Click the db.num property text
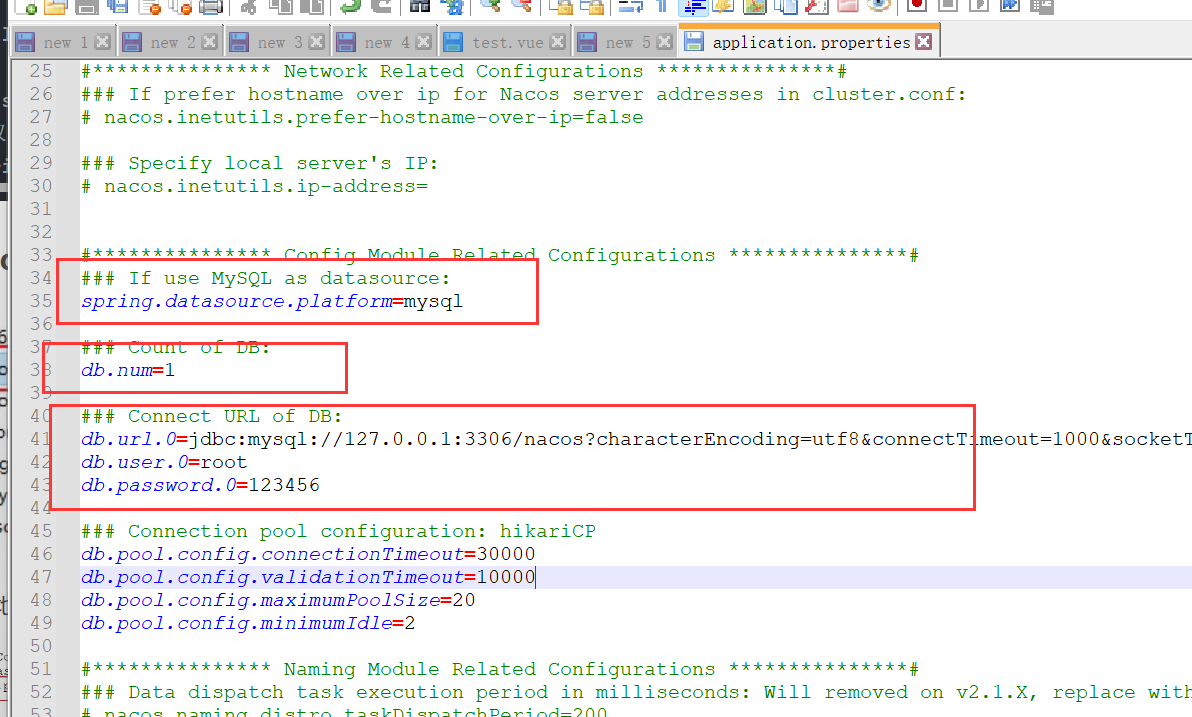 (117, 370)
